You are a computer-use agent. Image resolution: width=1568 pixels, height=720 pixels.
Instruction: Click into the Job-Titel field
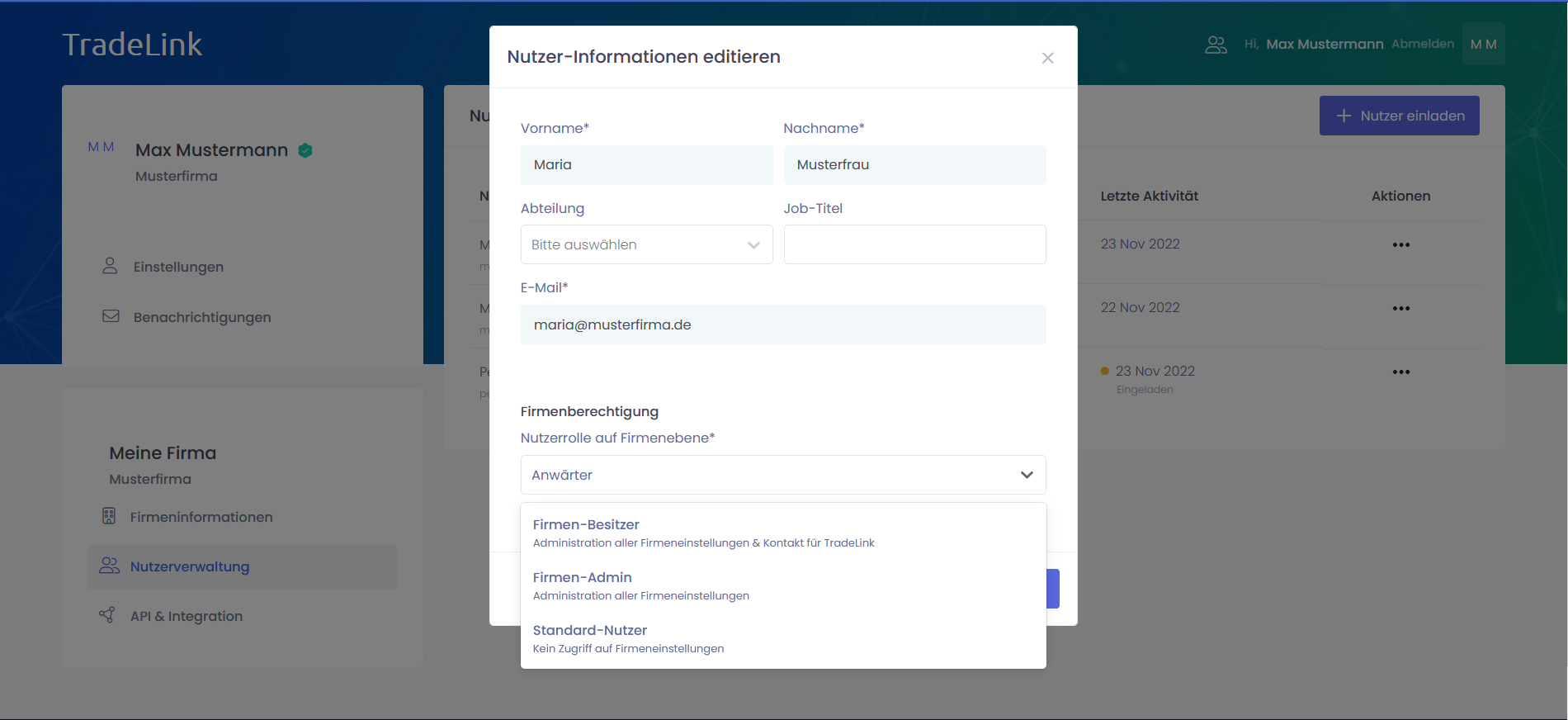coord(914,244)
